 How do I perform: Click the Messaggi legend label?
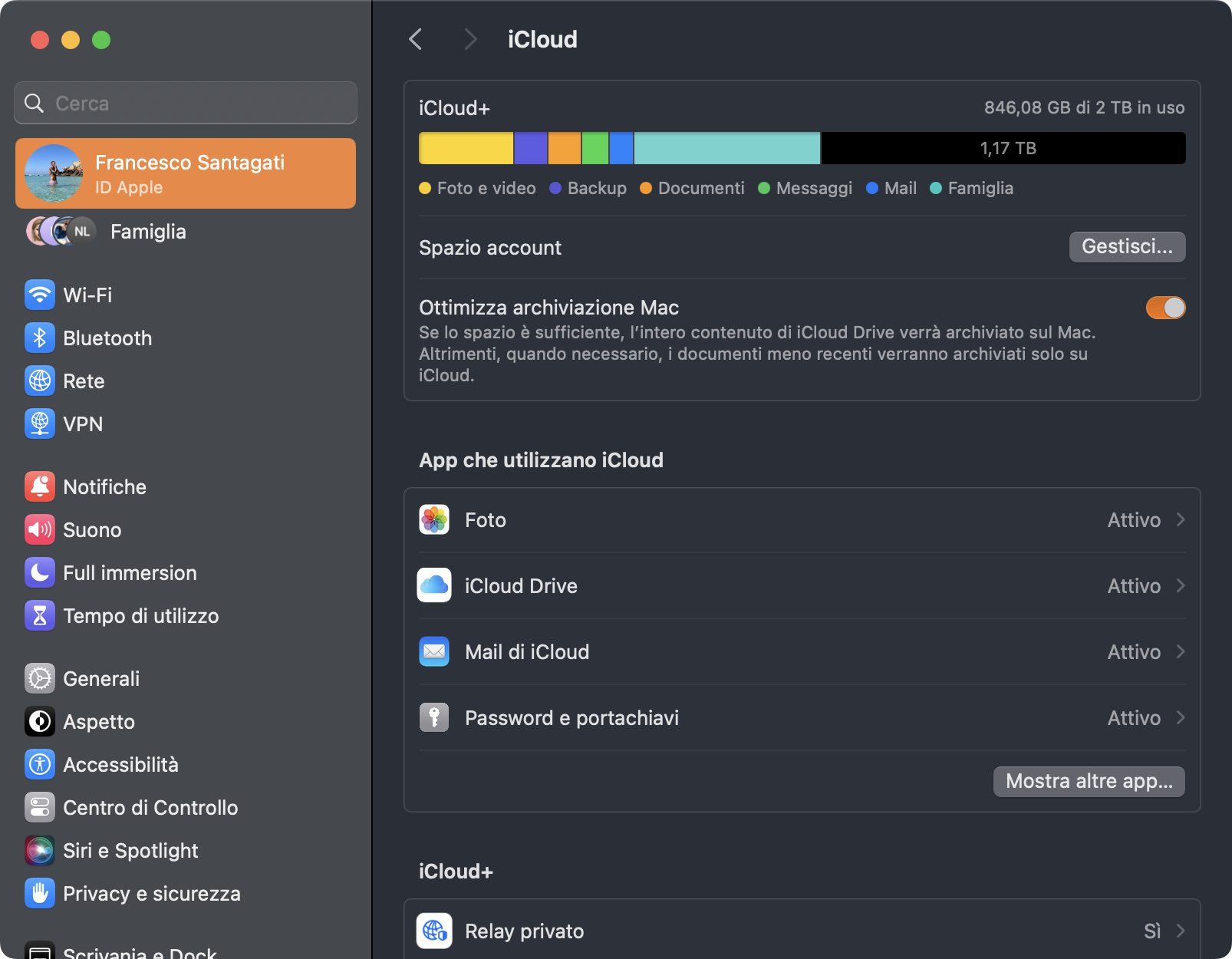pos(814,188)
